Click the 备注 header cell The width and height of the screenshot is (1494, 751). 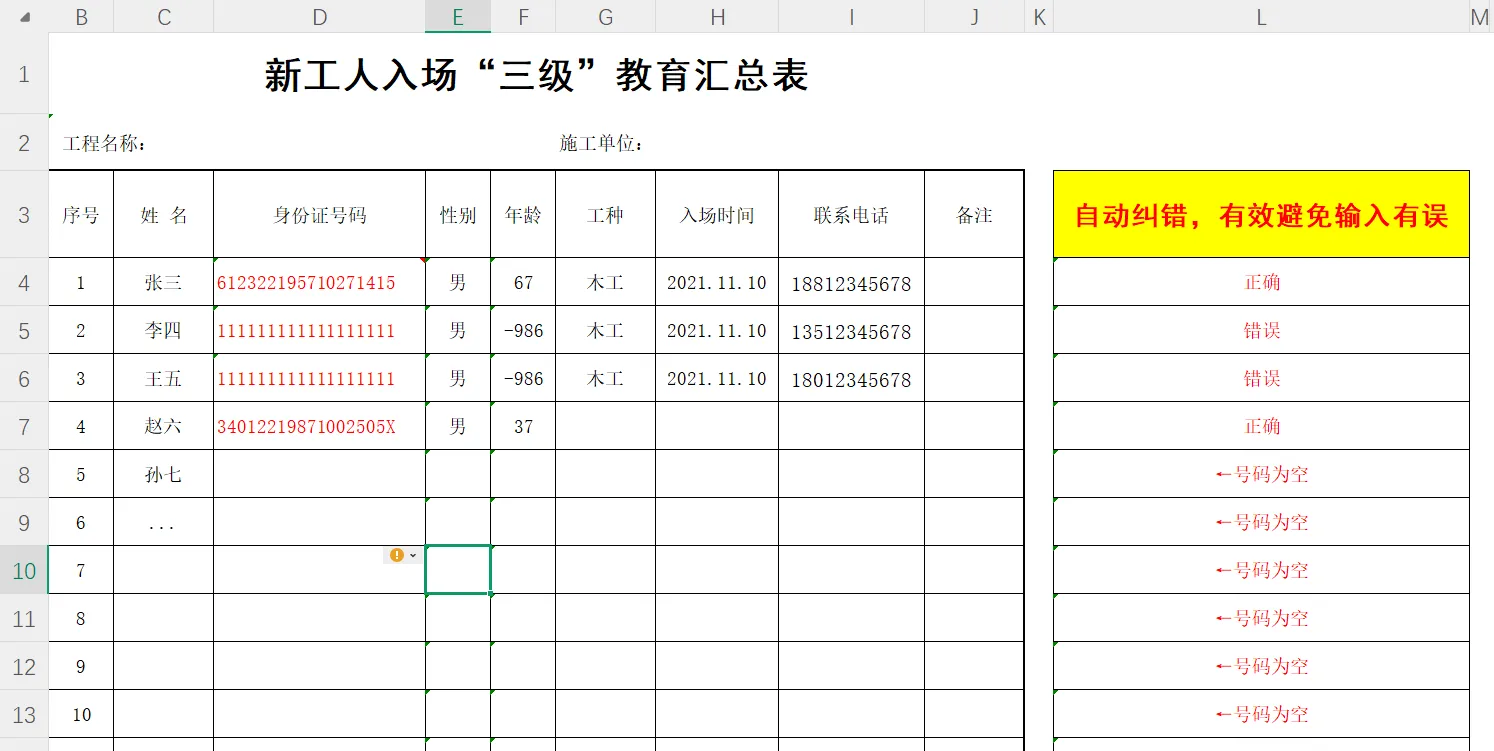pyautogui.click(x=975, y=215)
